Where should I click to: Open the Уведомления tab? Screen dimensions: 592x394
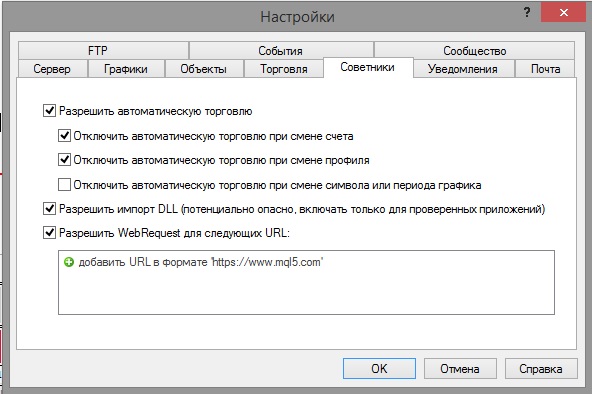click(x=463, y=69)
